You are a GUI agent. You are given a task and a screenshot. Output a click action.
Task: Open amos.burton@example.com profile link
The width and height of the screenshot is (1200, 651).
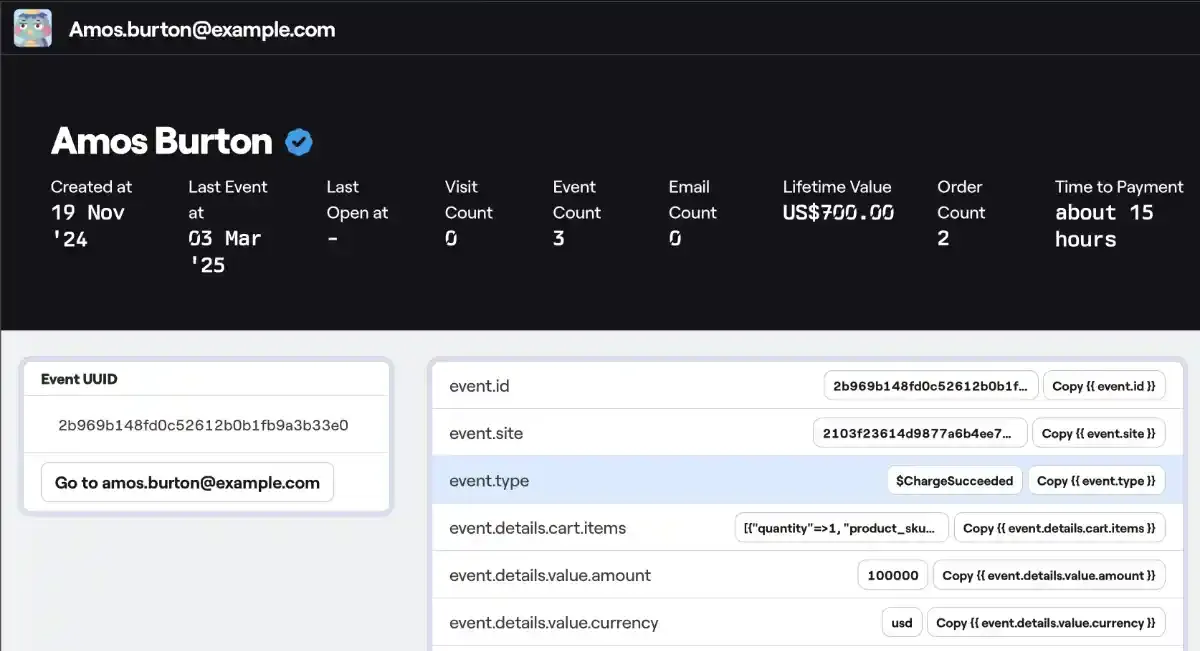click(x=186, y=482)
